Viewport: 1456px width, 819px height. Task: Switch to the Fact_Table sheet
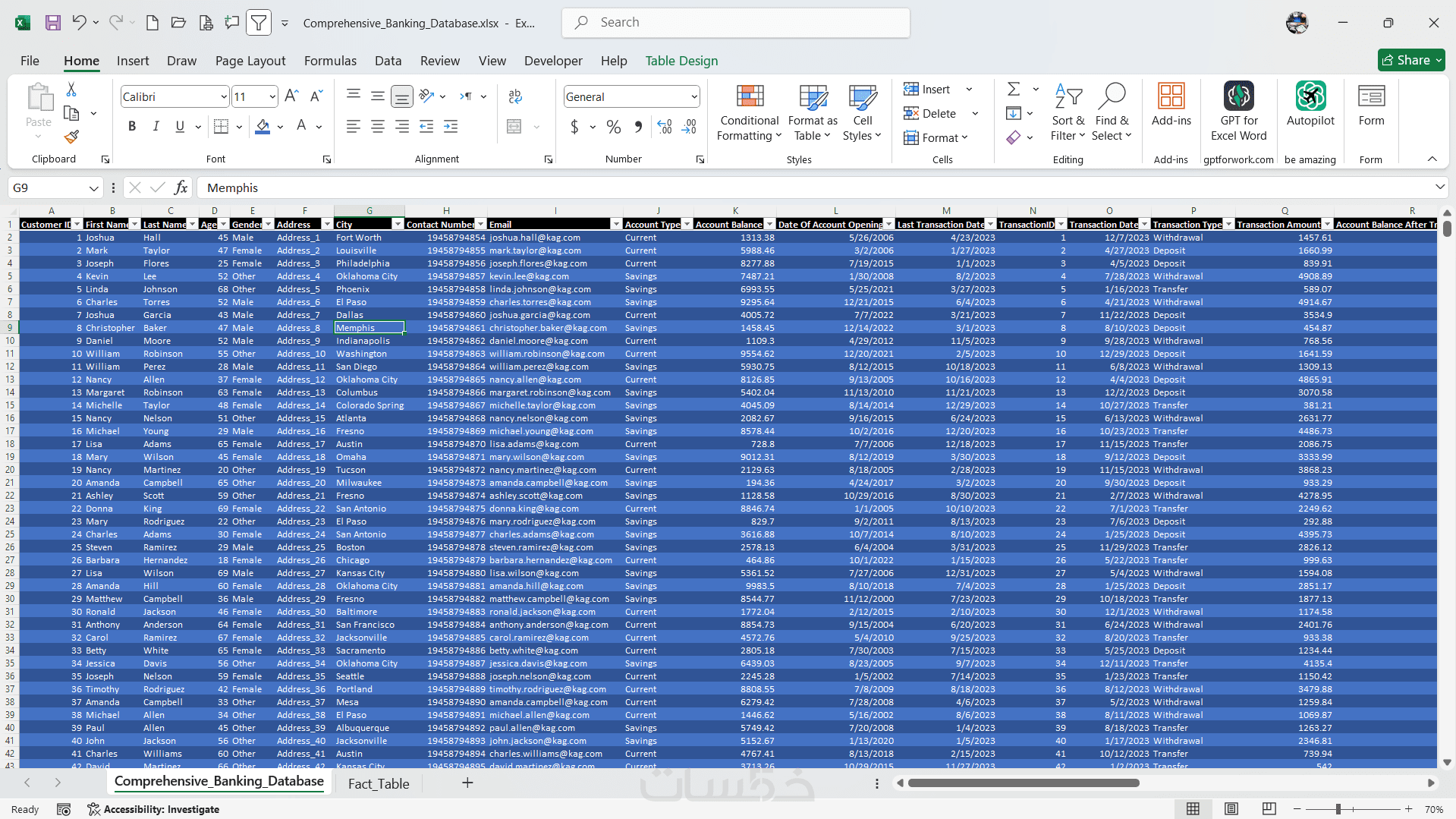[x=379, y=783]
